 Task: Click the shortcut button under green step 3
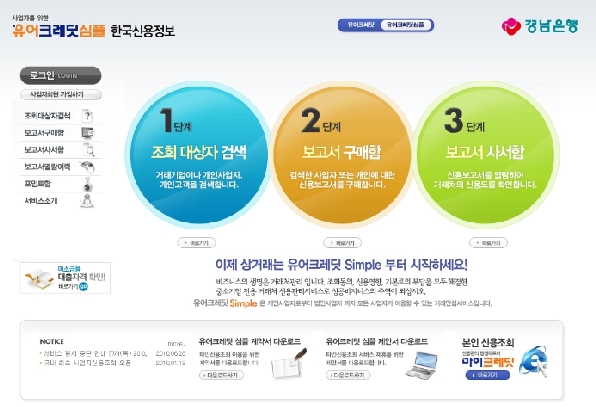(x=488, y=243)
